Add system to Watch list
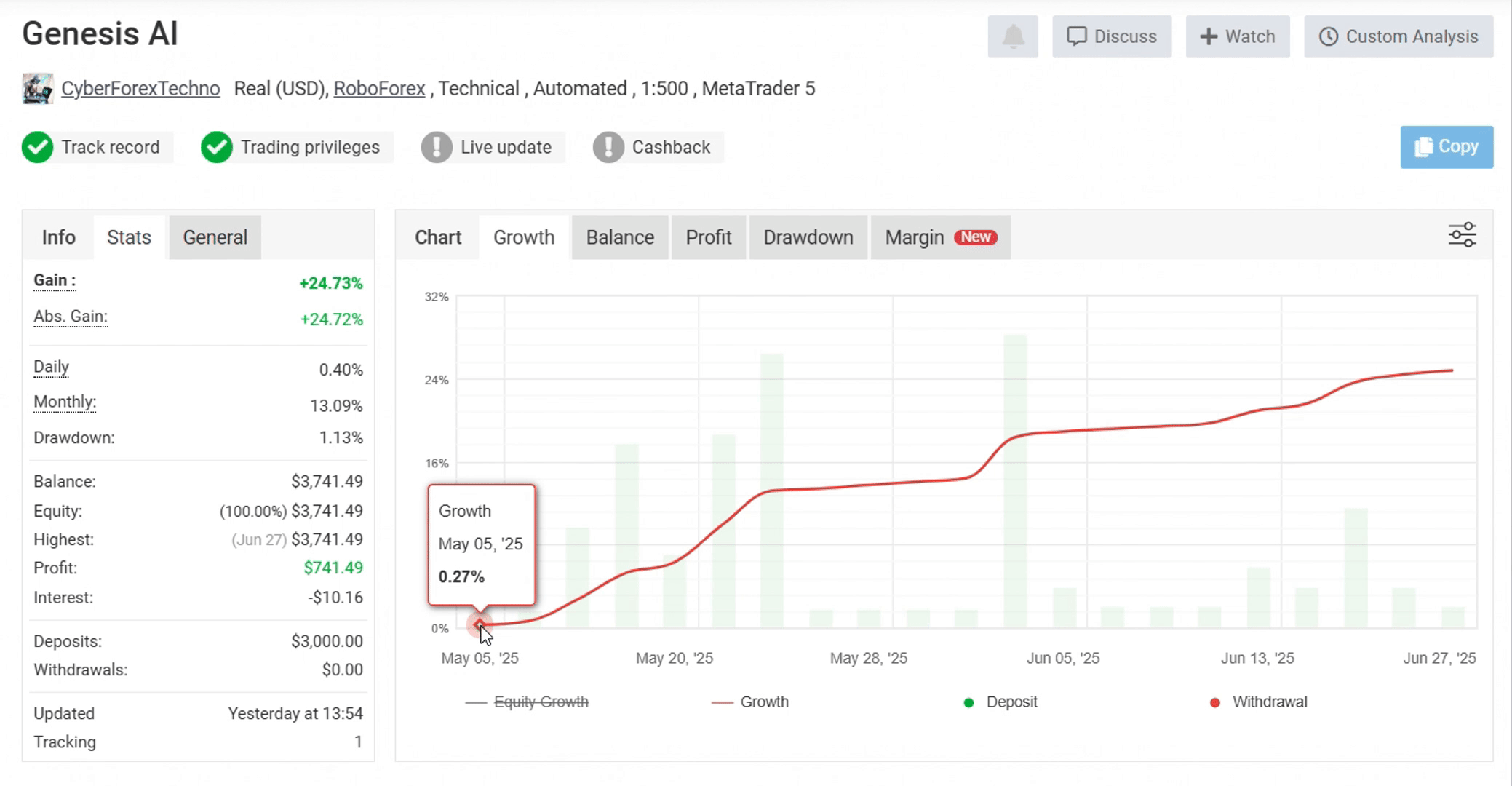Image resolution: width=1512 pixels, height=786 pixels. point(1238,36)
